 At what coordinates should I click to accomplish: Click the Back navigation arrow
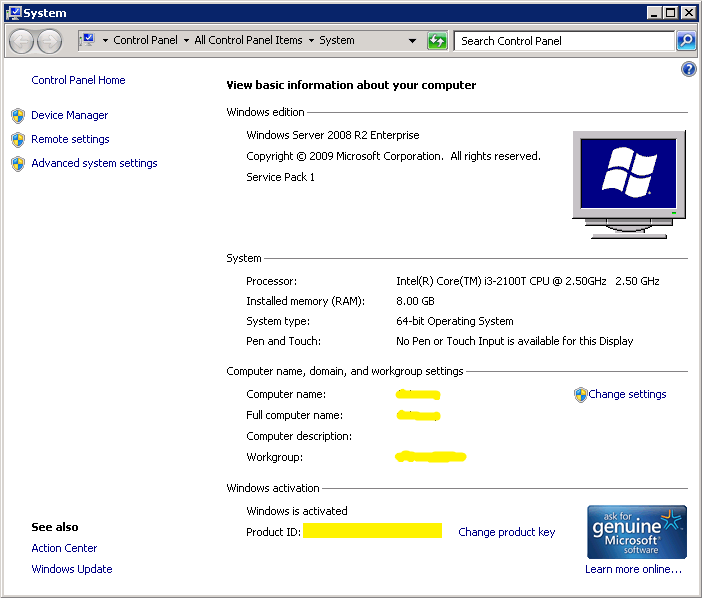[x=21, y=41]
